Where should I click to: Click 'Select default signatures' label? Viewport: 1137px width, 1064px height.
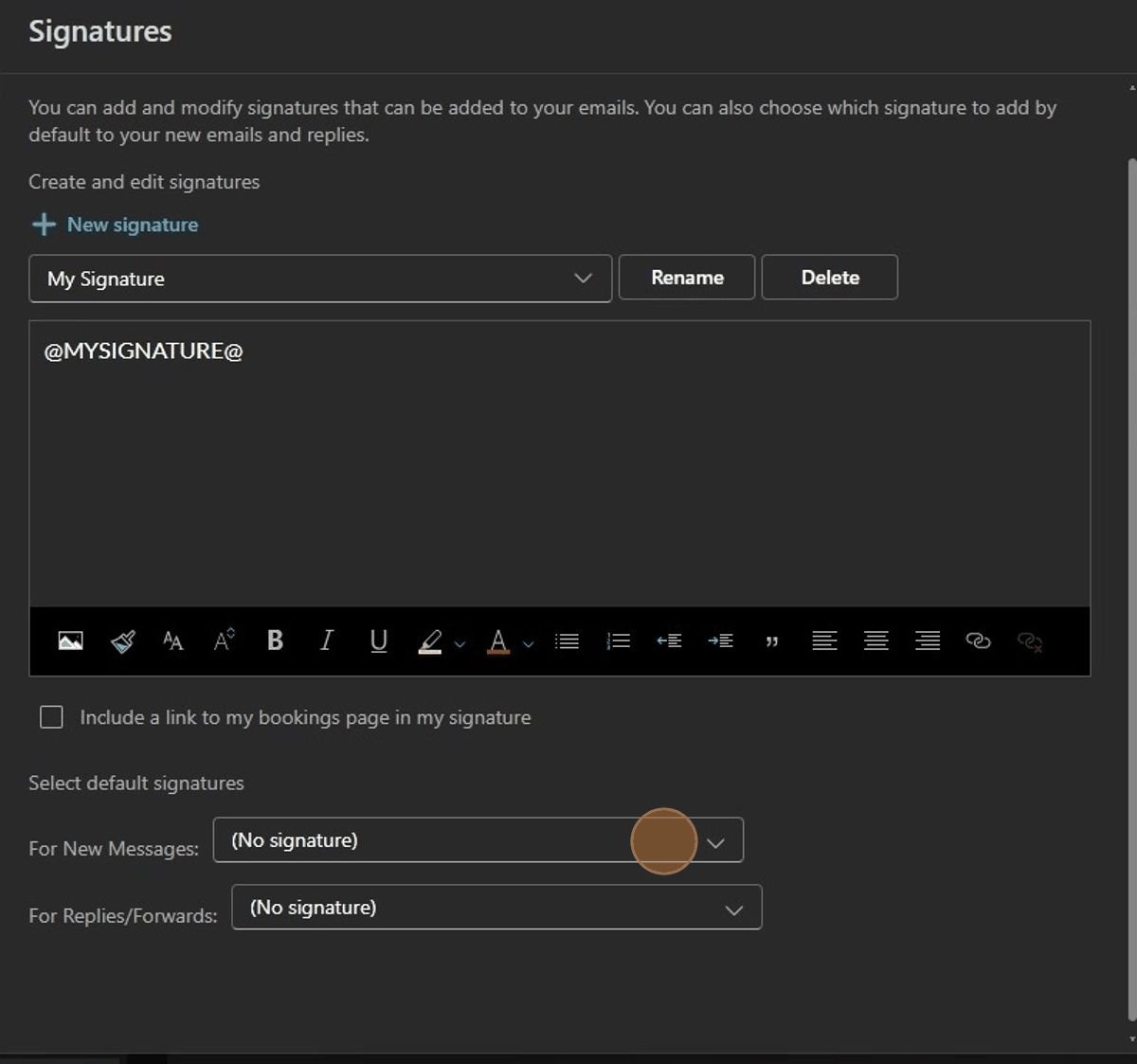[x=136, y=784]
